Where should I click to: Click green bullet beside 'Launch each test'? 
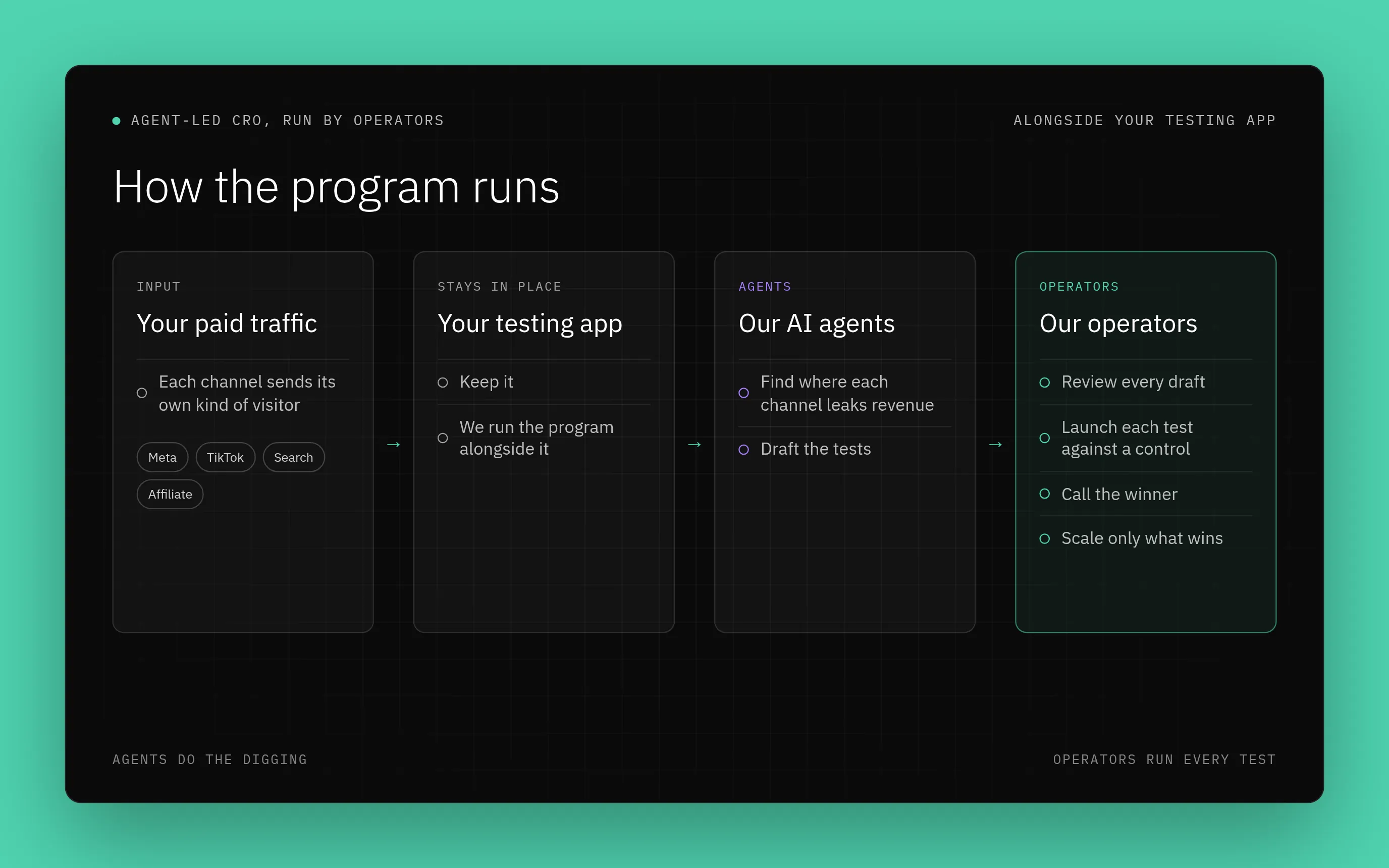[1045, 438]
